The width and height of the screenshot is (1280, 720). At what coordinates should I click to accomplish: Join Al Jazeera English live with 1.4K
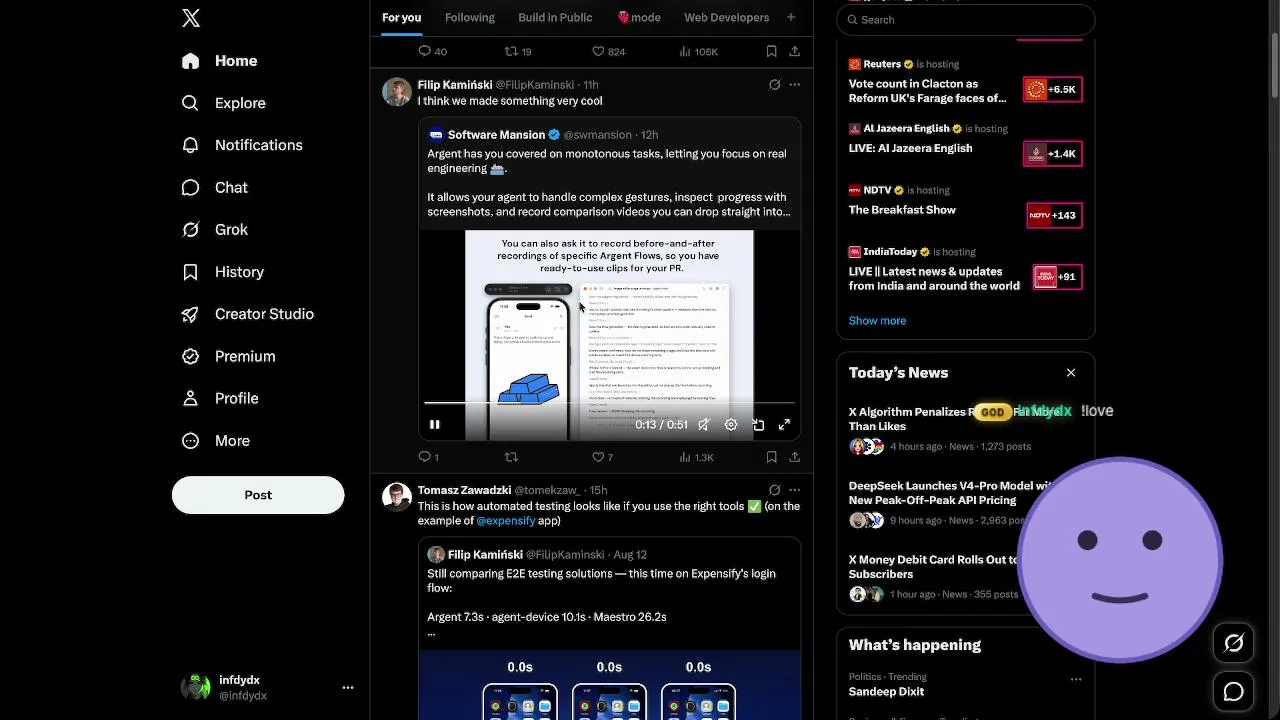click(1053, 153)
